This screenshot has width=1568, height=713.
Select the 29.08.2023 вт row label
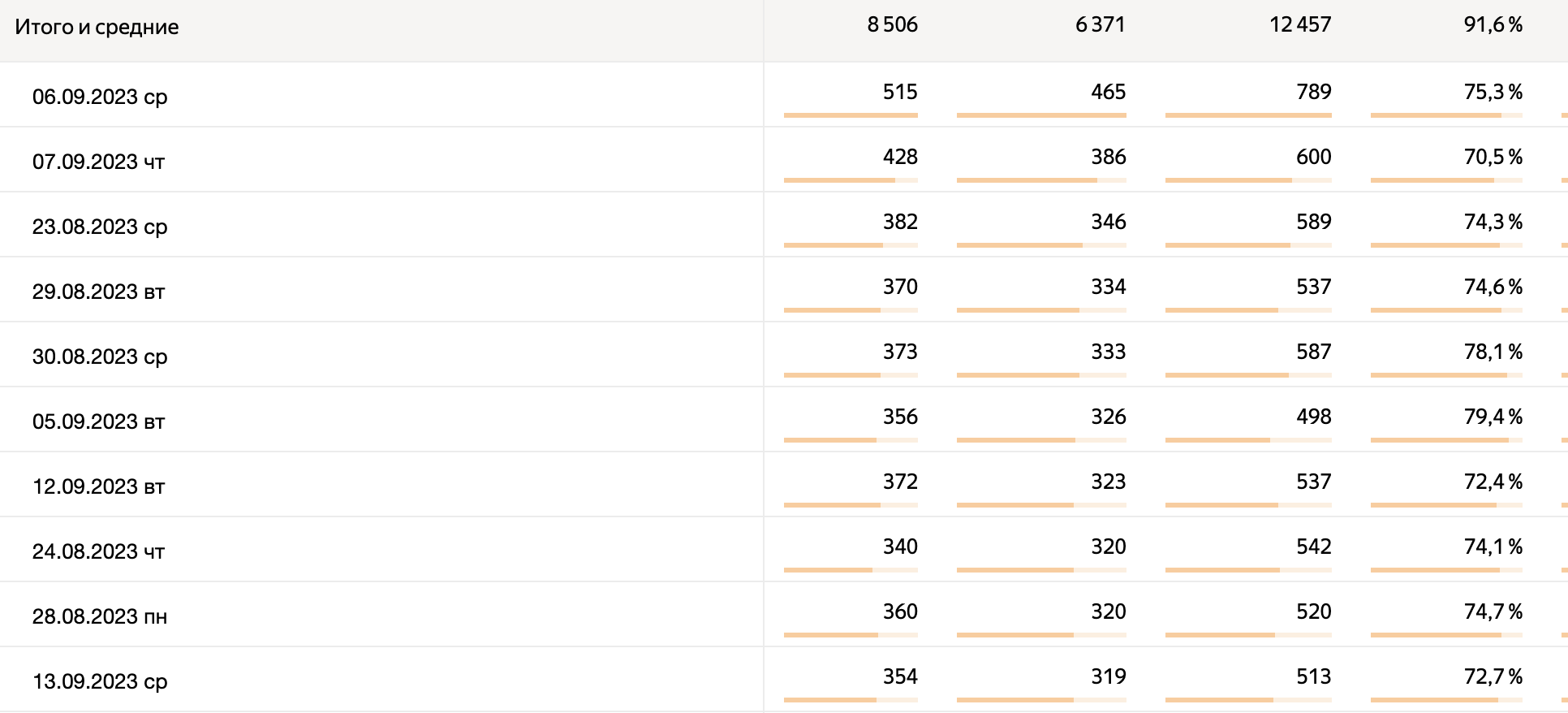[98, 292]
